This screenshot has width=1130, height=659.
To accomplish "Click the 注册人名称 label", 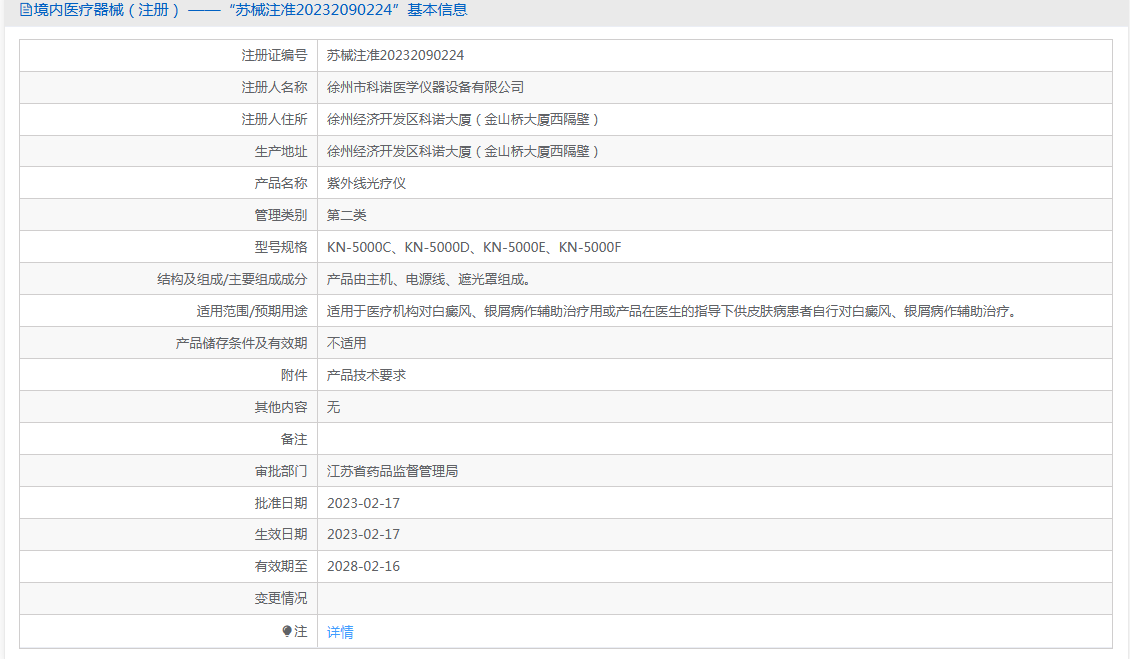I will 274,87.
